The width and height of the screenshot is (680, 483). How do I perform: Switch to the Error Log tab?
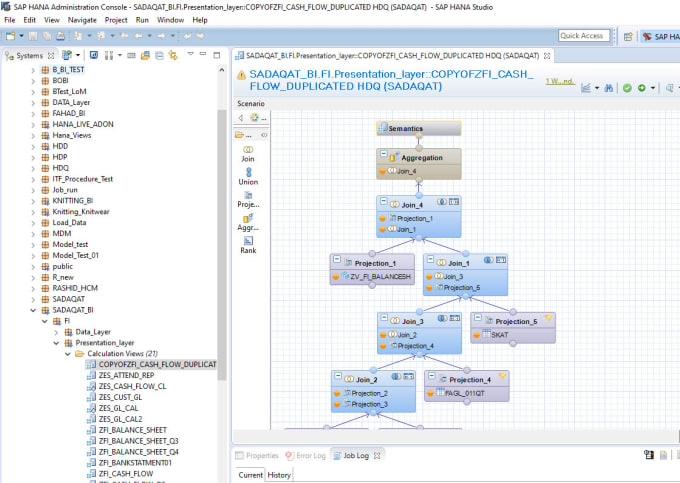click(x=306, y=455)
